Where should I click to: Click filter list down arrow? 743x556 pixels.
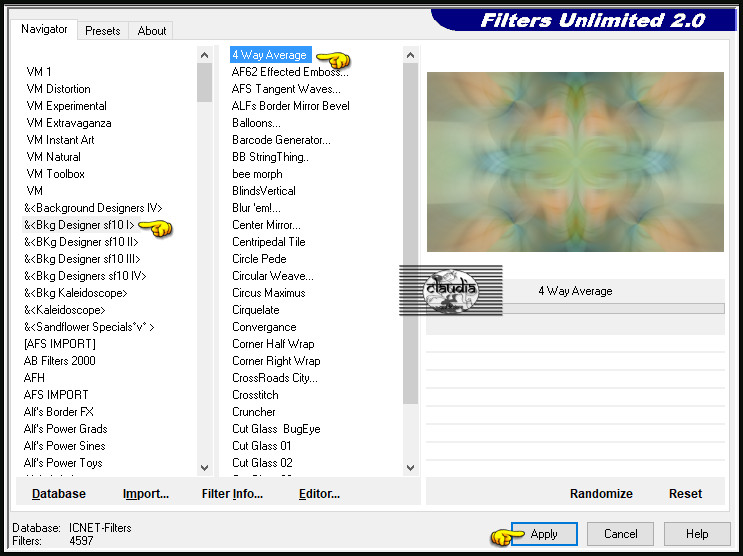410,468
